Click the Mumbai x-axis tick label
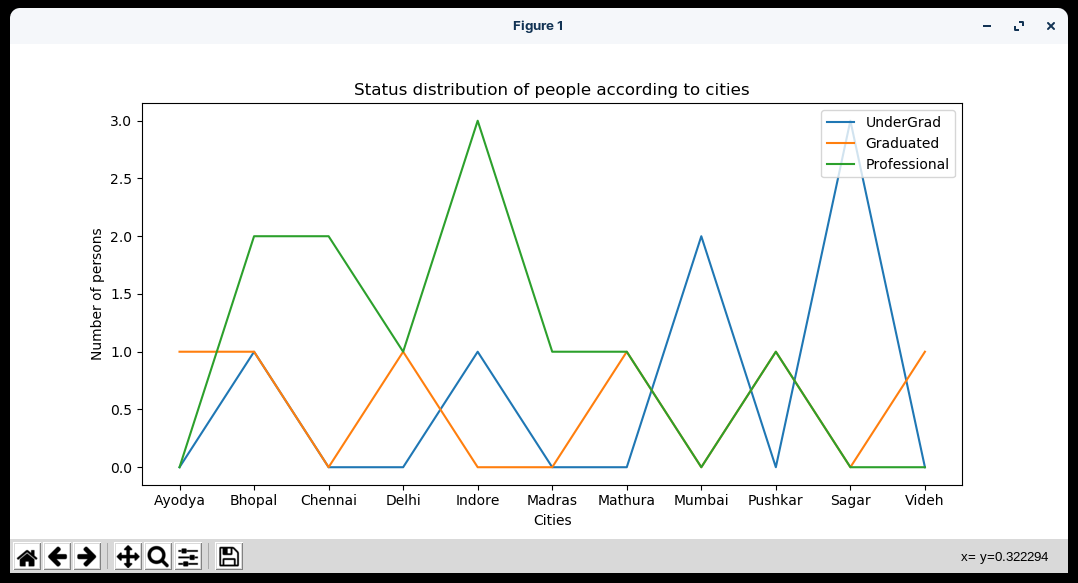Viewport: 1078px width, 583px height. coord(701,500)
